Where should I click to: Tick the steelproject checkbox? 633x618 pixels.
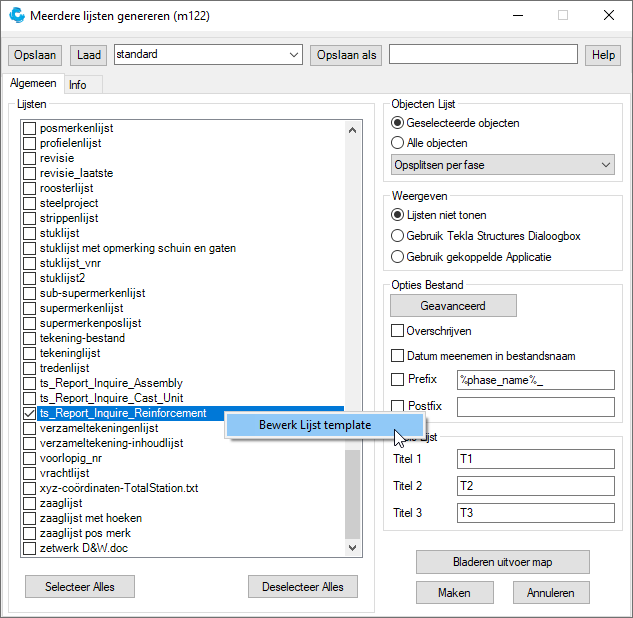point(29,203)
